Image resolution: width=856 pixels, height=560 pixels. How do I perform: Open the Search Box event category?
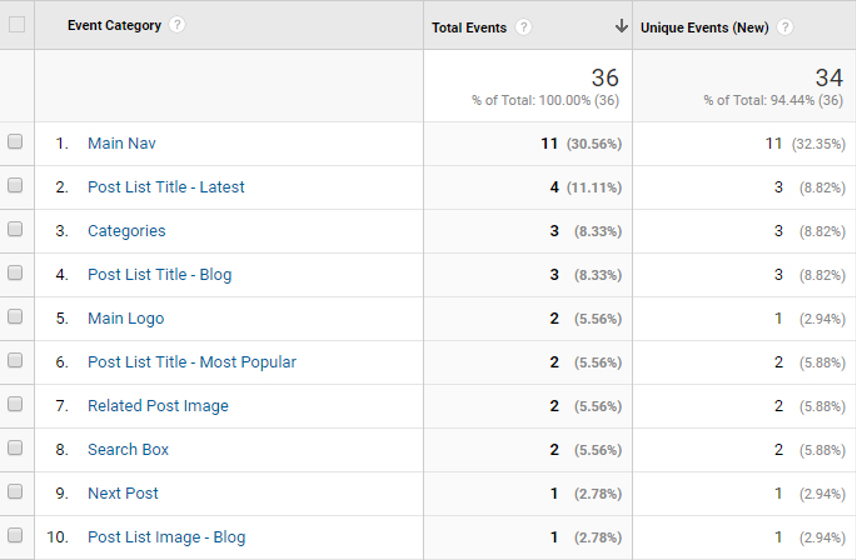point(128,450)
